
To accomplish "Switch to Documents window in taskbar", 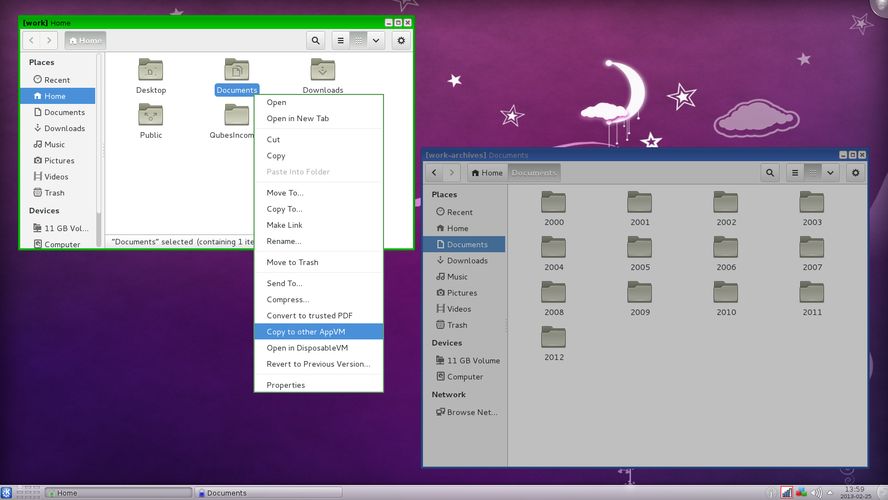I will [268, 493].
